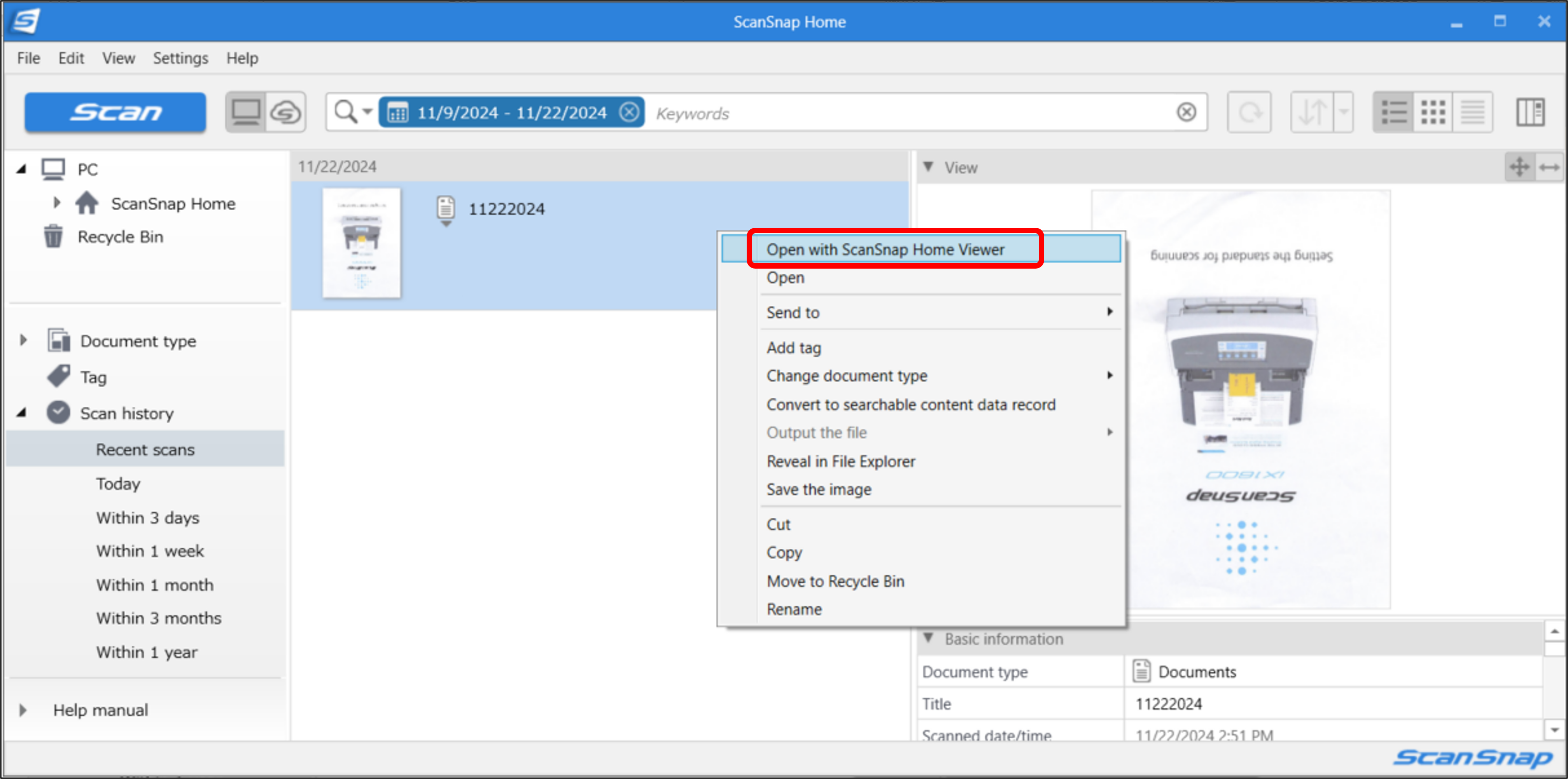The image size is (1568, 779).
Task: Toggle the side panel layout icon
Action: [x=1530, y=112]
